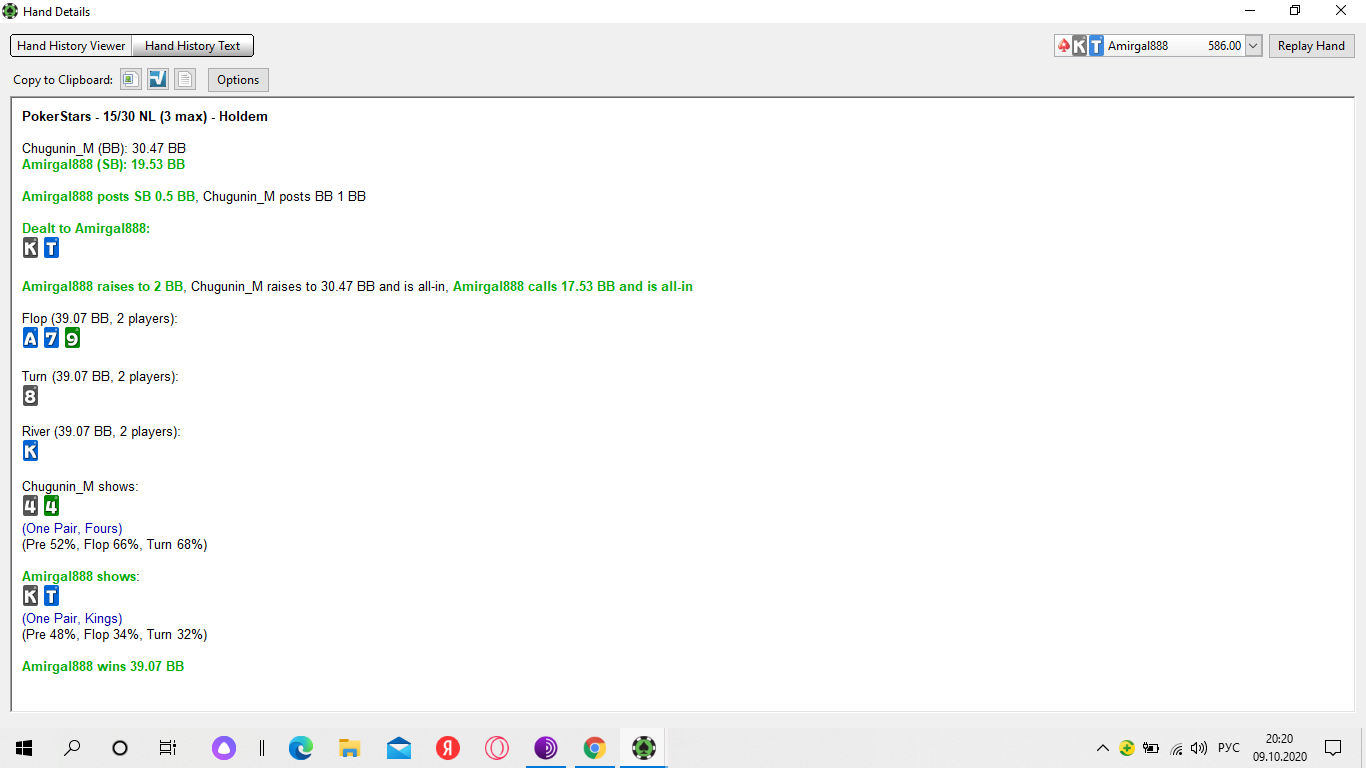Click '(Pre 48%, Flop 34%, Turn 32%)' text
1366x768 pixels.
pos(115,634)
